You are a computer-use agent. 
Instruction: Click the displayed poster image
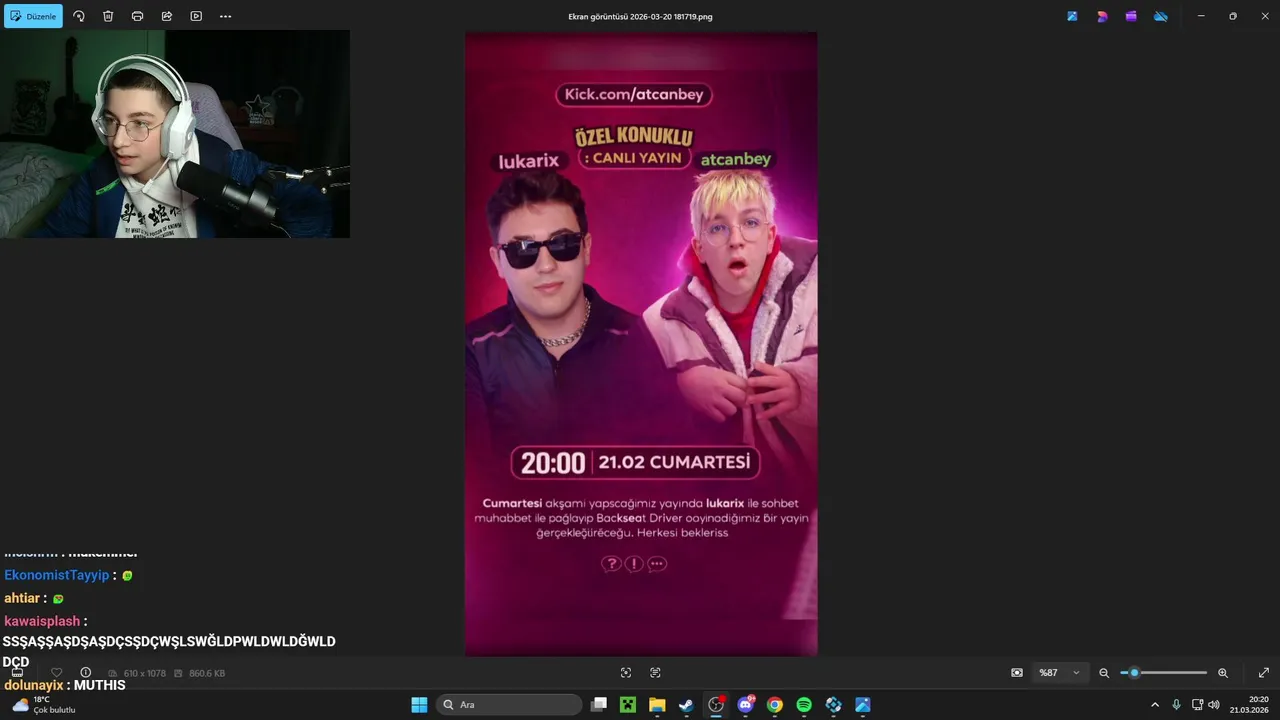pyautogui.click(x=641, y=344)
